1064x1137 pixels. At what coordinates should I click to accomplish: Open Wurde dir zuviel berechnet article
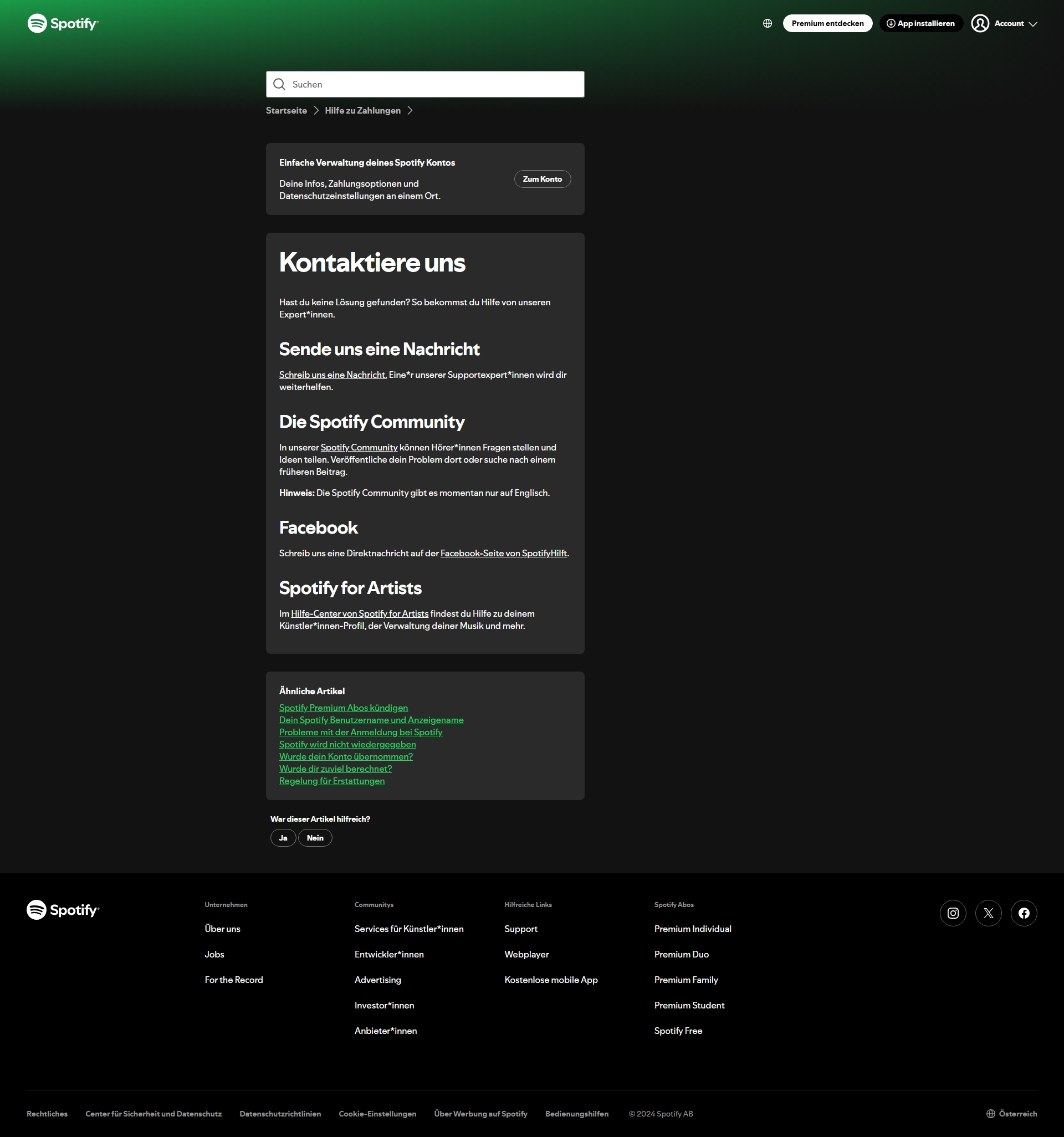coord(335,769)
